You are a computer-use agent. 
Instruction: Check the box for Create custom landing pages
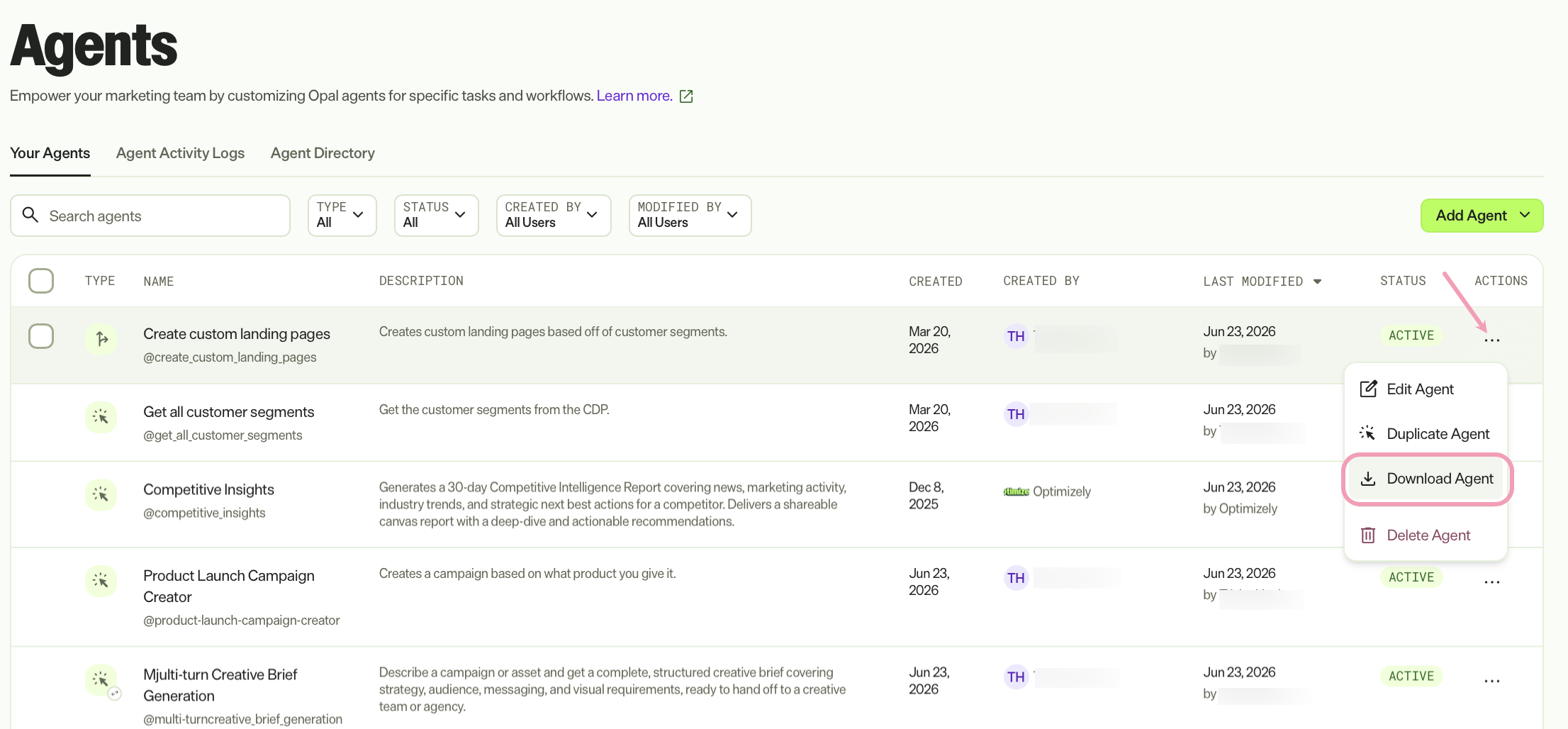tap(41, 336)
